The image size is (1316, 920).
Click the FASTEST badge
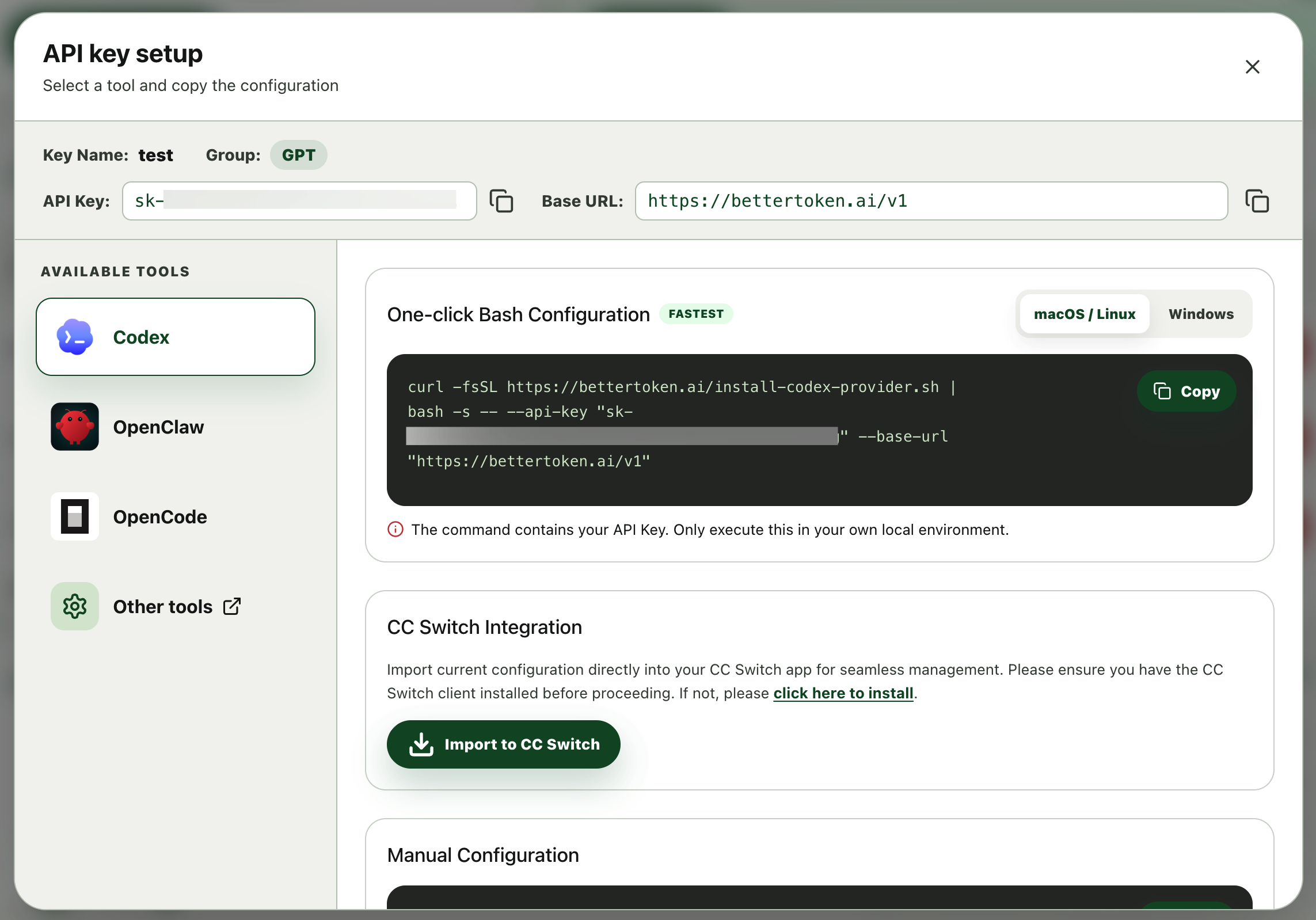[696, 314]
